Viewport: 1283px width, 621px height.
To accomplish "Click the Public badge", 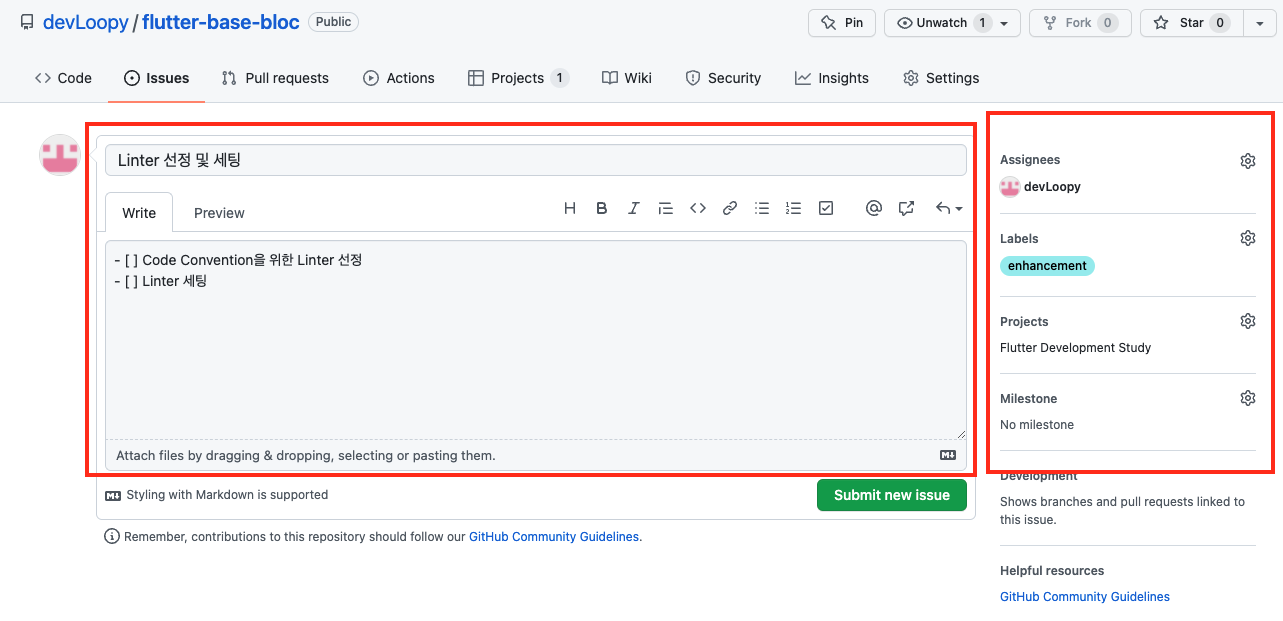I will pyautogui.click(x=333, y=22).
